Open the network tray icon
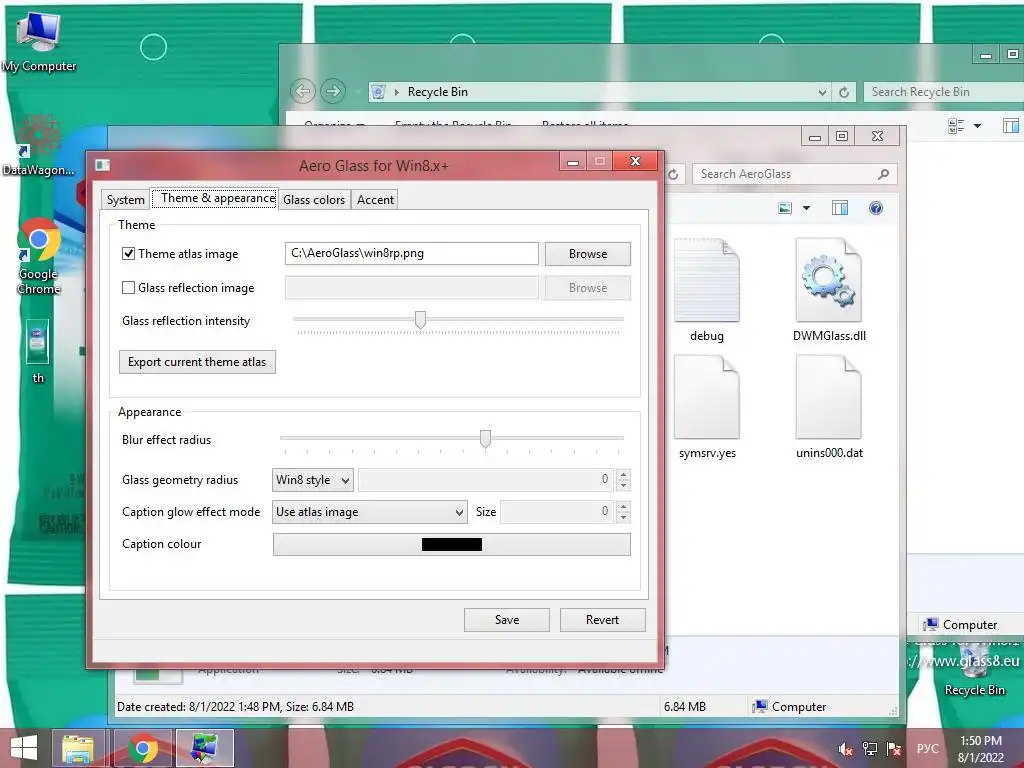This screenshot has height=768, width=1024. [870, 750]
